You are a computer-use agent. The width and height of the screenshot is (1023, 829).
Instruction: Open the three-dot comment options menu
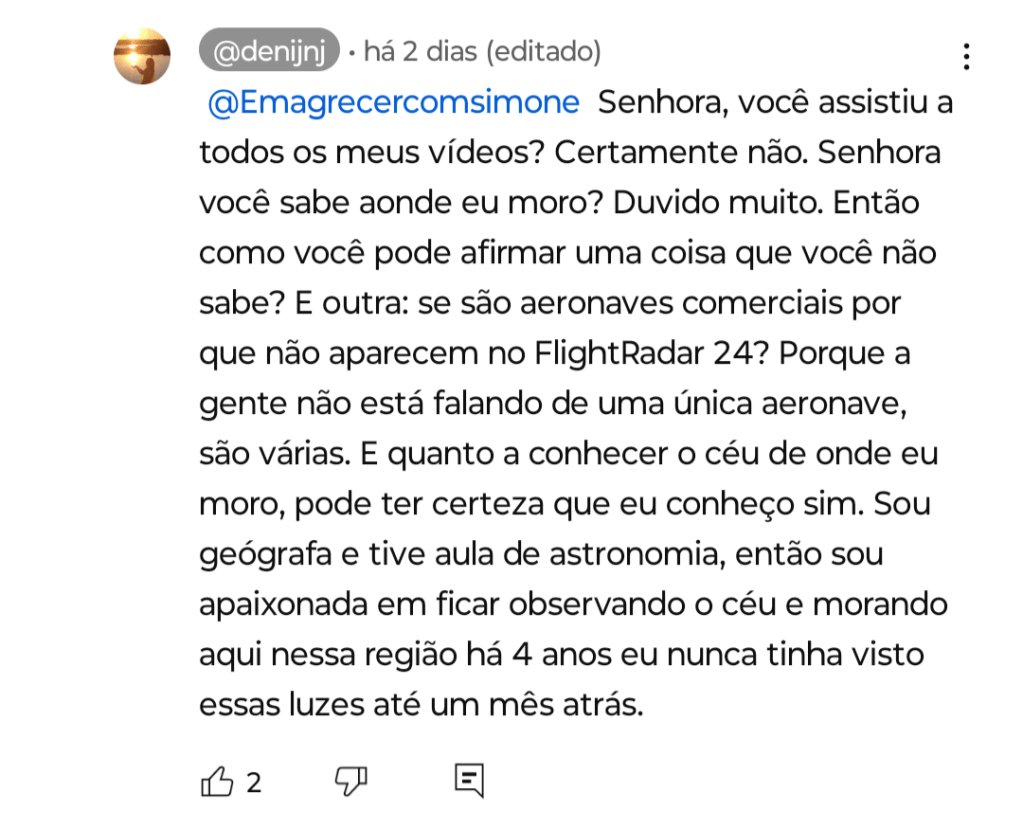coord(966,57)
